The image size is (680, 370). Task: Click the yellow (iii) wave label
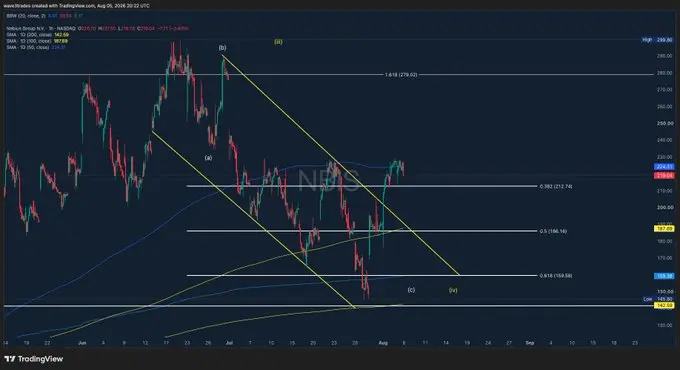278,42
